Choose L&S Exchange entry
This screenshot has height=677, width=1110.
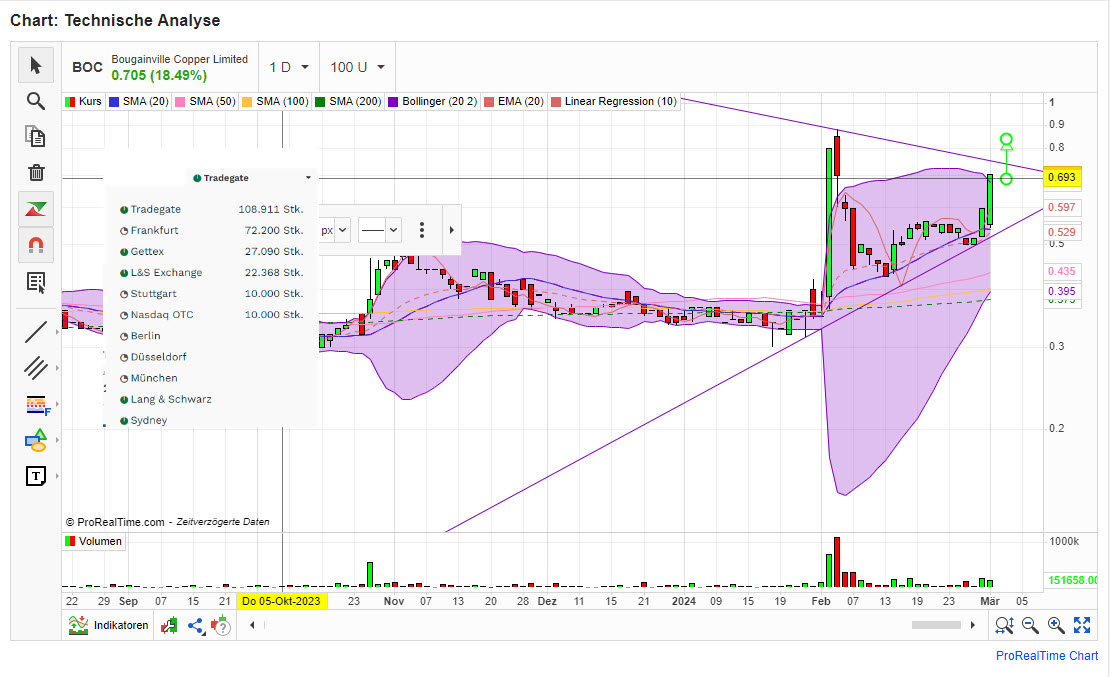pos(211,273)
